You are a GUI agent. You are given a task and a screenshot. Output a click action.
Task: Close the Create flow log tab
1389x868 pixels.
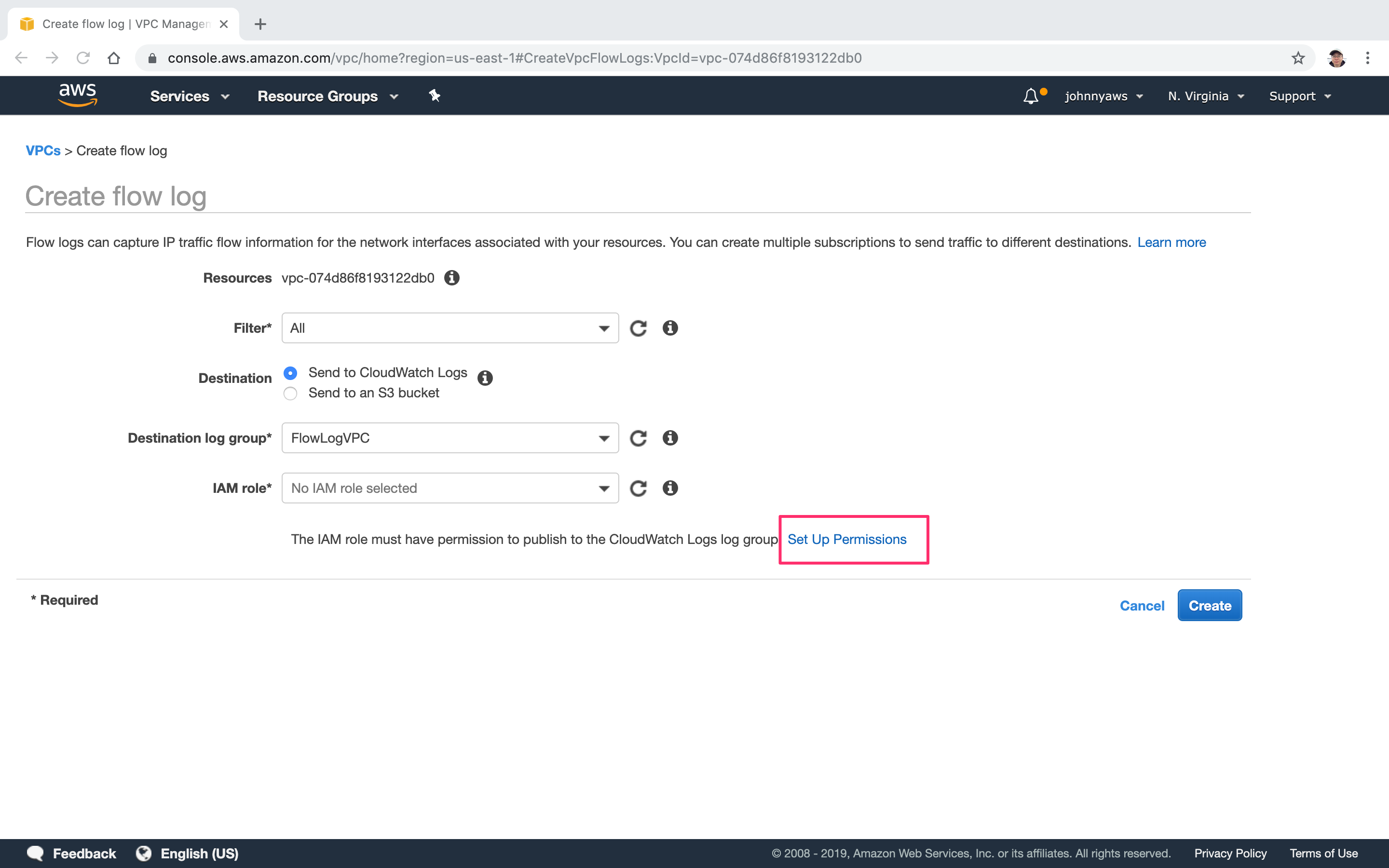(x=224, y=24)
